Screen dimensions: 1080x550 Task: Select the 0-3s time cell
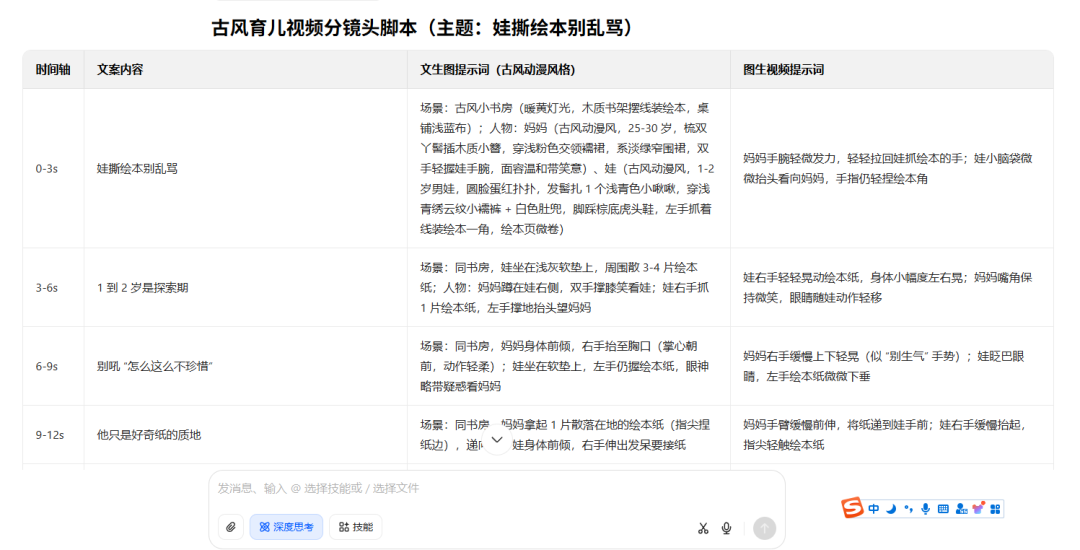(x=53, y=169)
